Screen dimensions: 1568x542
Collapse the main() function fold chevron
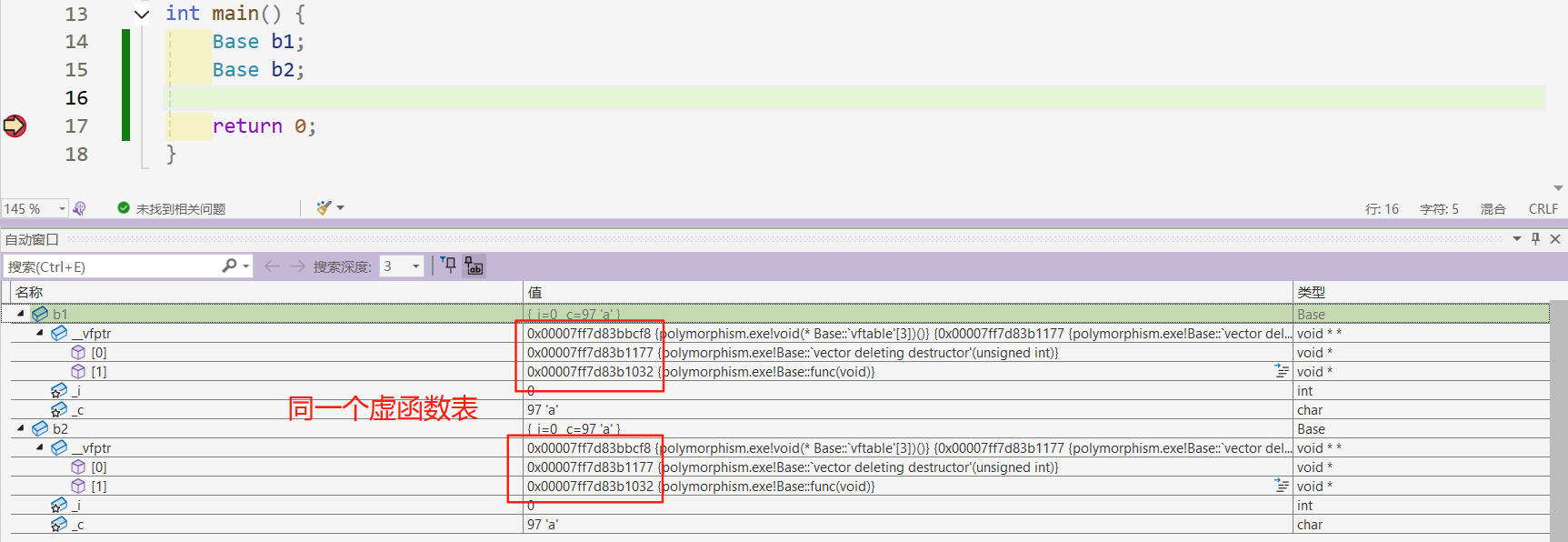pos(141,14)
